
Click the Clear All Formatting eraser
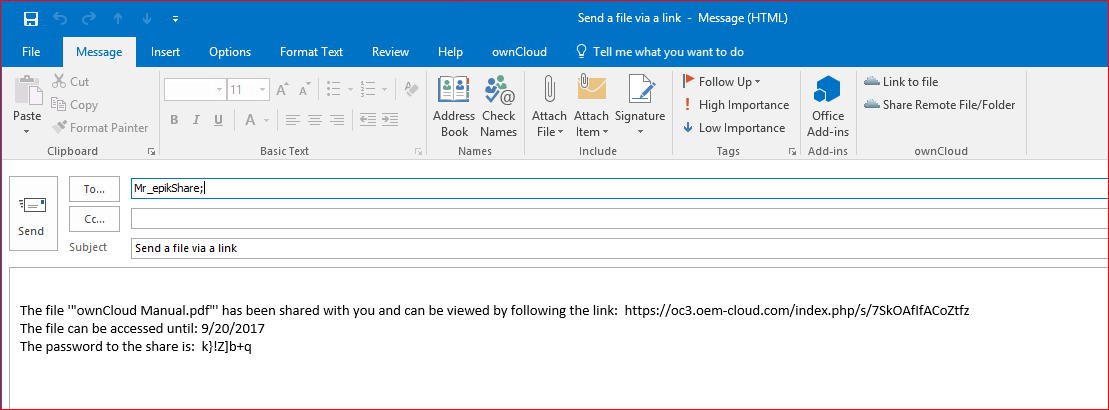coord(411,90)
